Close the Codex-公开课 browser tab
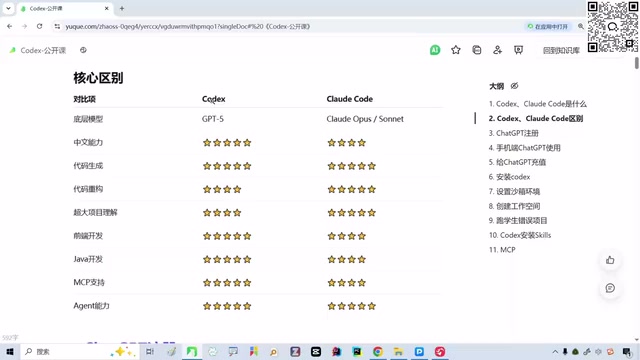The image size is (640, 360). [107, 8]
